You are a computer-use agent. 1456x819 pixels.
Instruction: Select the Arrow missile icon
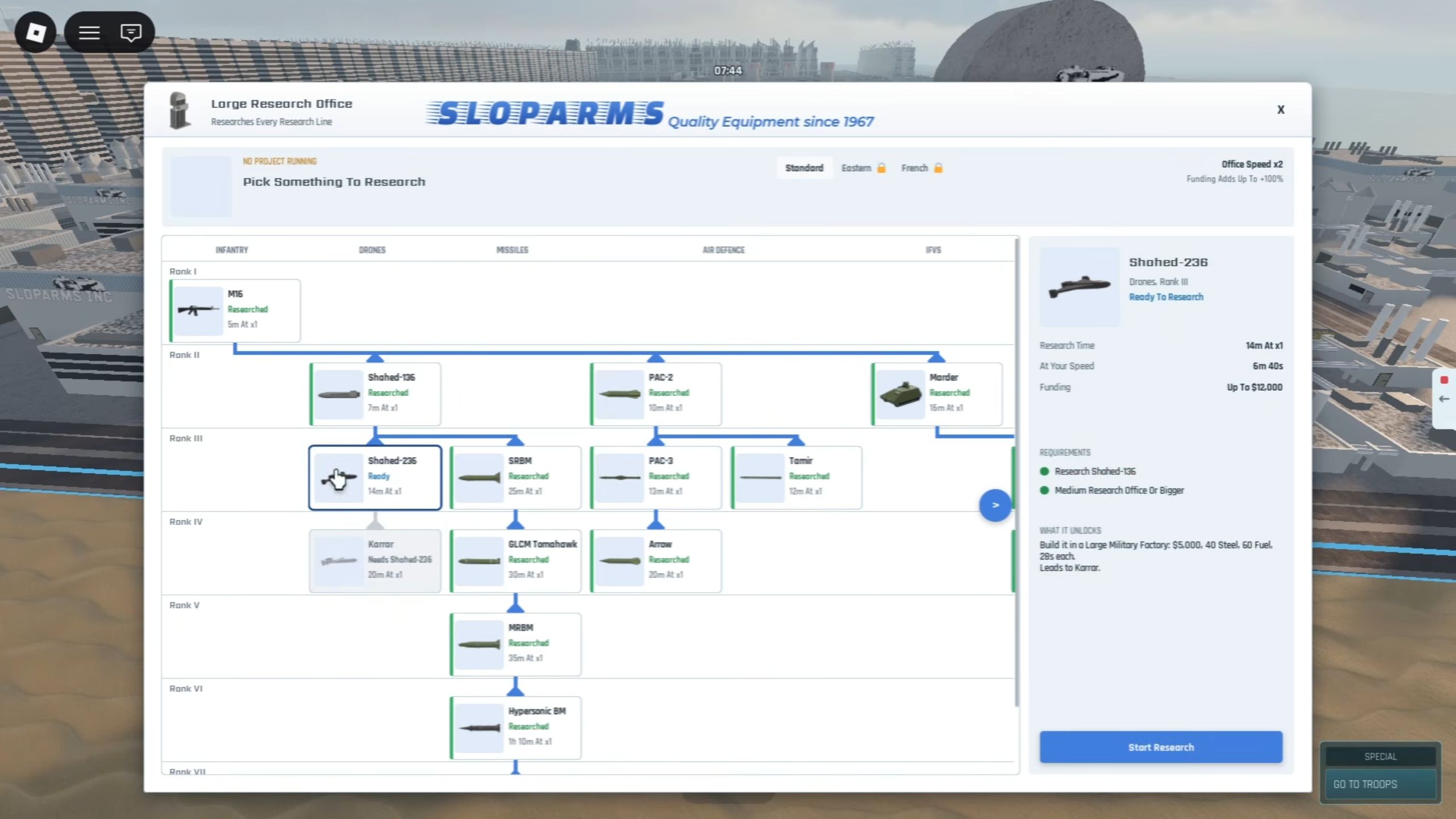tap(620, 561)
